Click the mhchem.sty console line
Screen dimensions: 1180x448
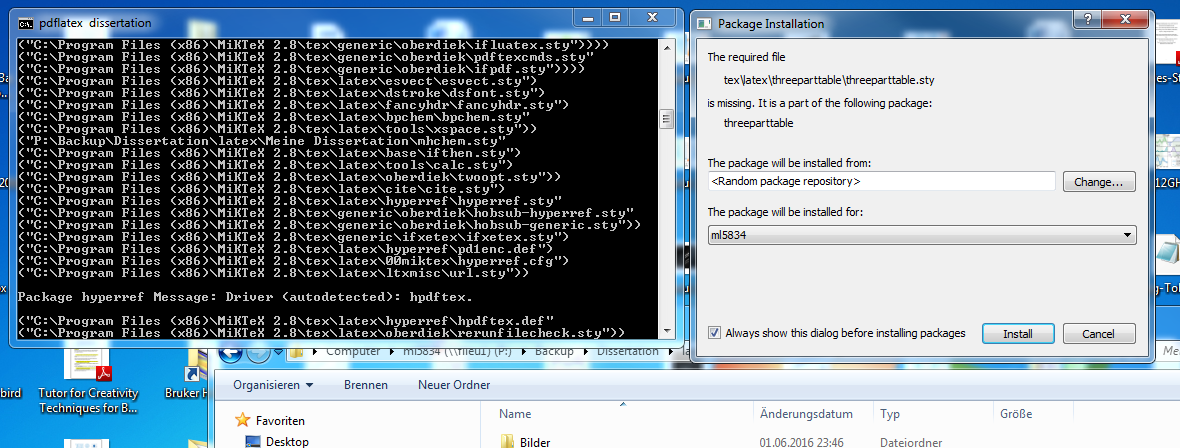point(260,141)
